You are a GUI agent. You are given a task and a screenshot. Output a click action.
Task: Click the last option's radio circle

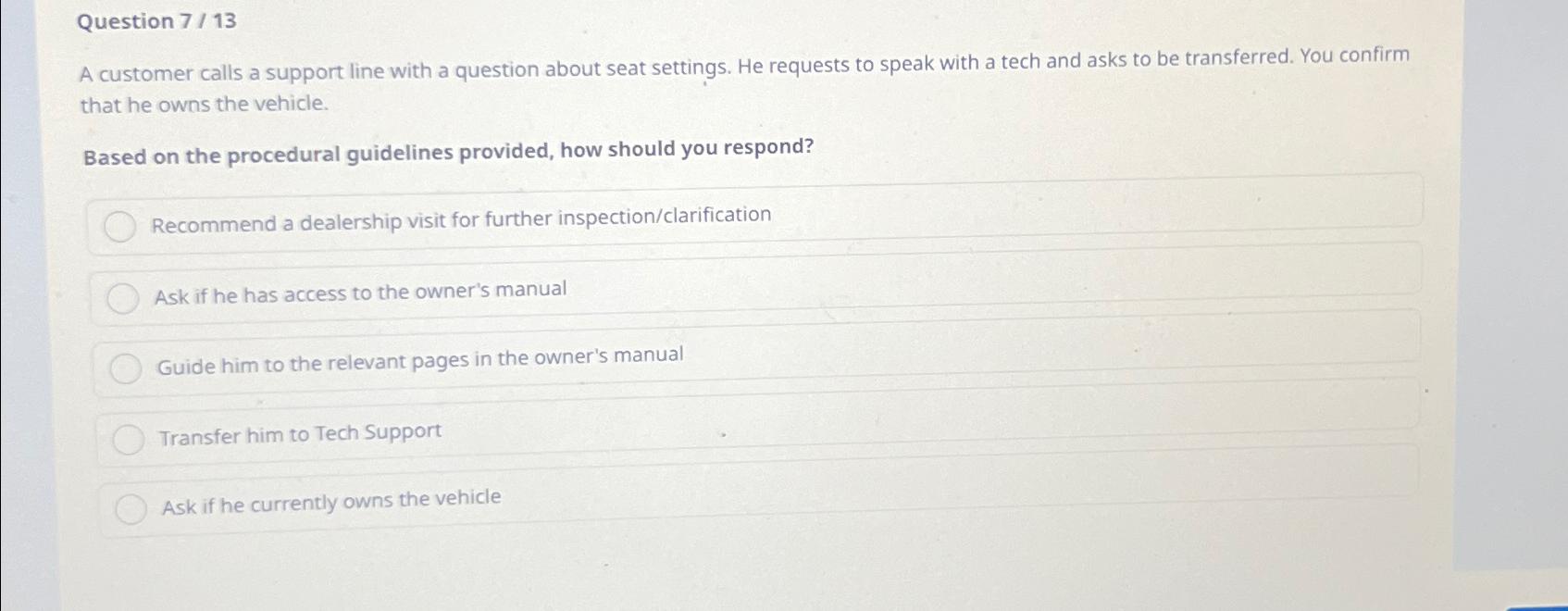point(132,507)
